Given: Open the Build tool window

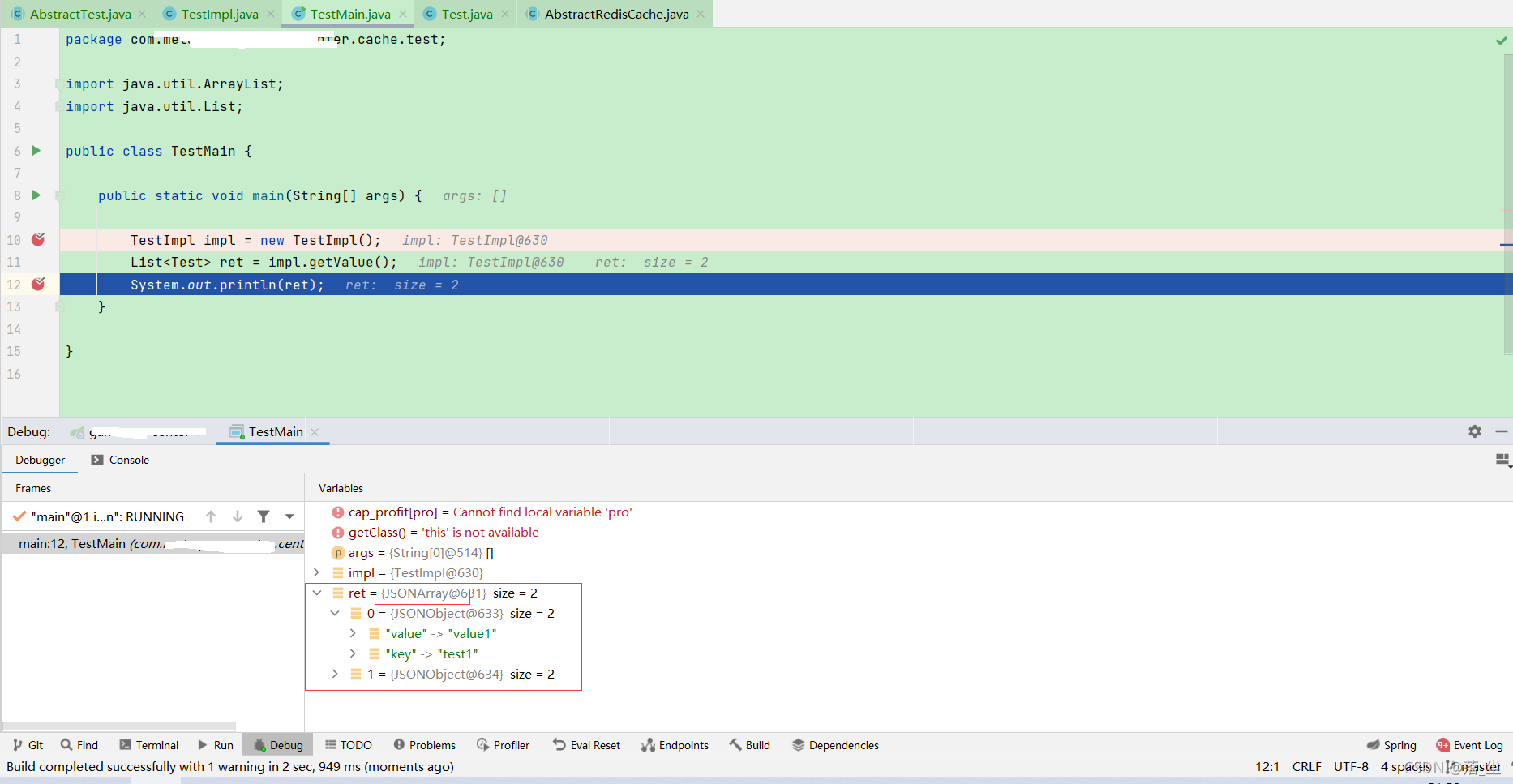Looking at the screenshot, I should click(749, 745).
